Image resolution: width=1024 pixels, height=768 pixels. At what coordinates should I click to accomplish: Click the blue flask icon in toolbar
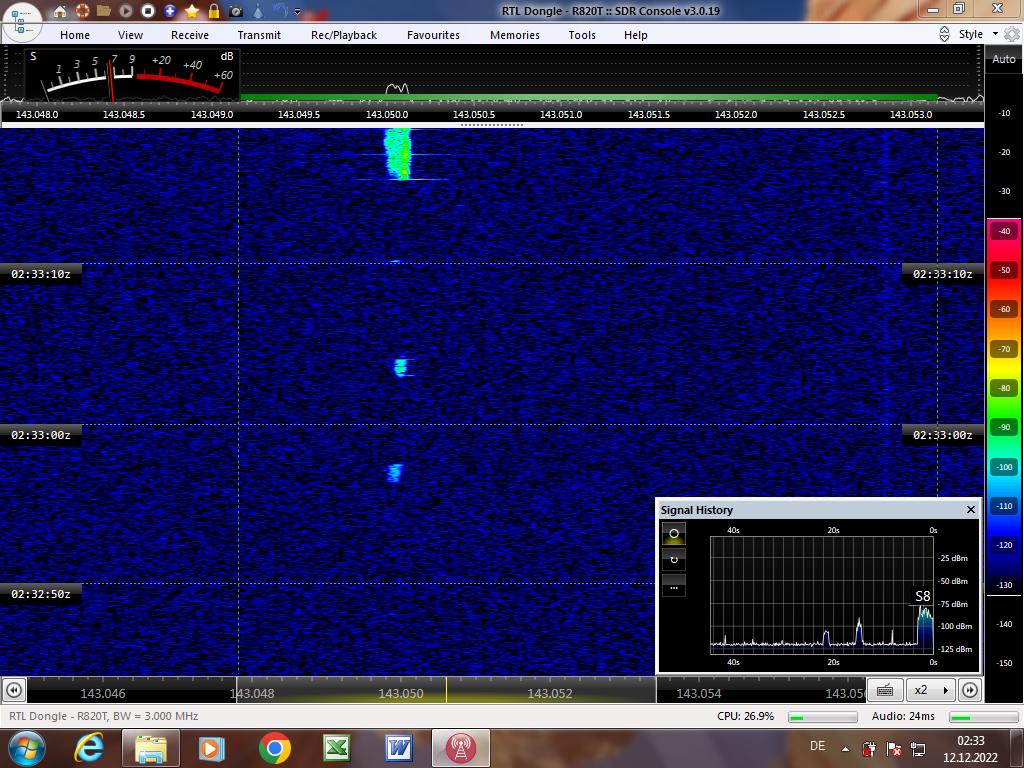coord(258,11)
